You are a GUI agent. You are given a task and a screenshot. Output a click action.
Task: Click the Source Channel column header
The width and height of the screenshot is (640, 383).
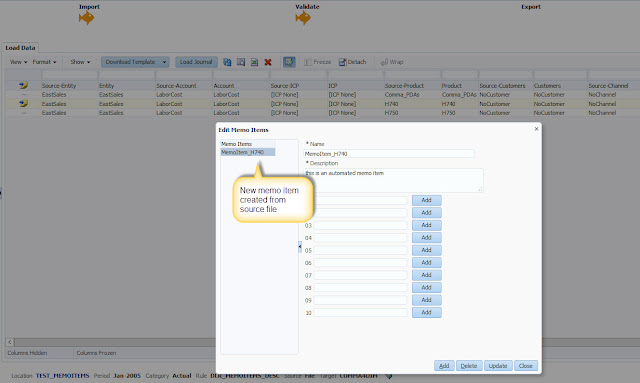[x=608, y=86]
